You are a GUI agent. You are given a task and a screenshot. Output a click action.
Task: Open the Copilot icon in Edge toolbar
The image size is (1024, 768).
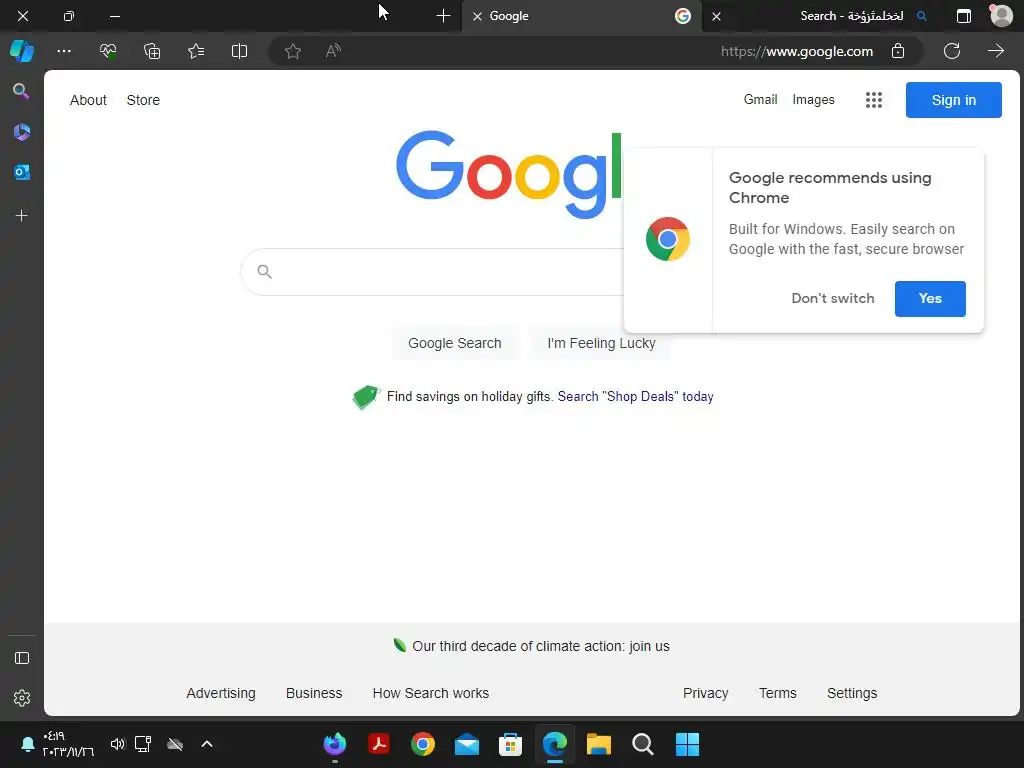(x=22, y=51)
